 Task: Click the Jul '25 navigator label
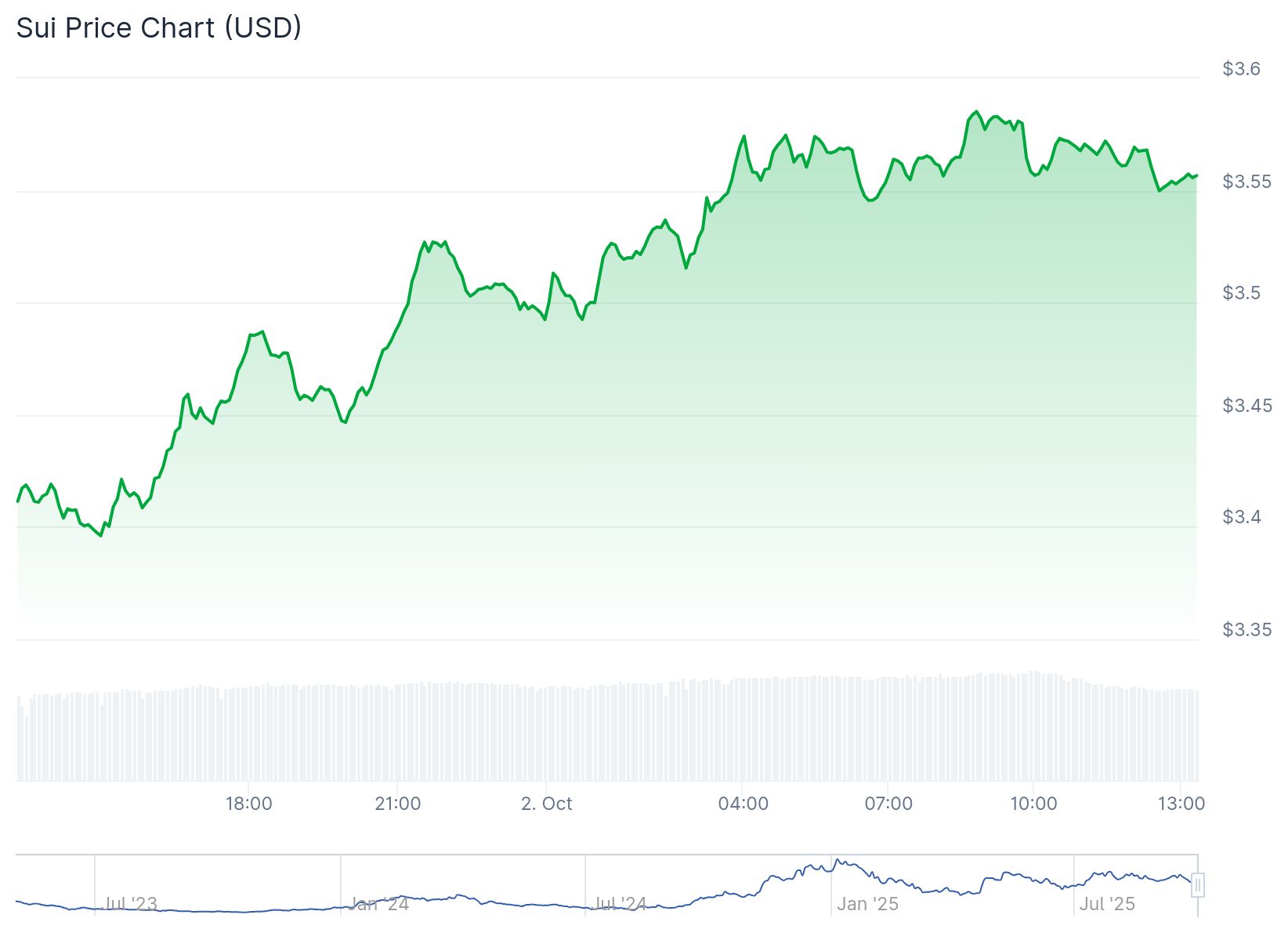[1107, 904]
